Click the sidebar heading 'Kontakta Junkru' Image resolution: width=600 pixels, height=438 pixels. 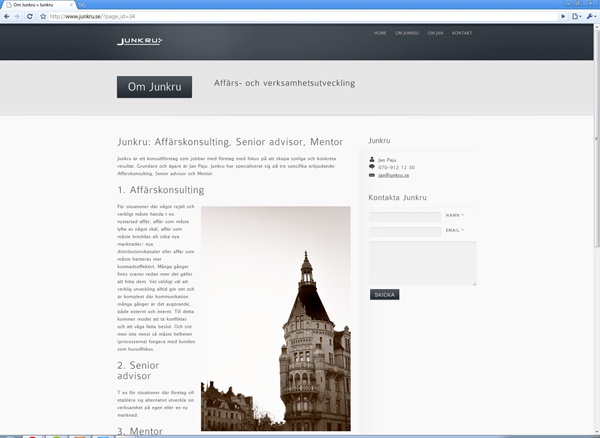pyautogui.click(x=397, y=198)
